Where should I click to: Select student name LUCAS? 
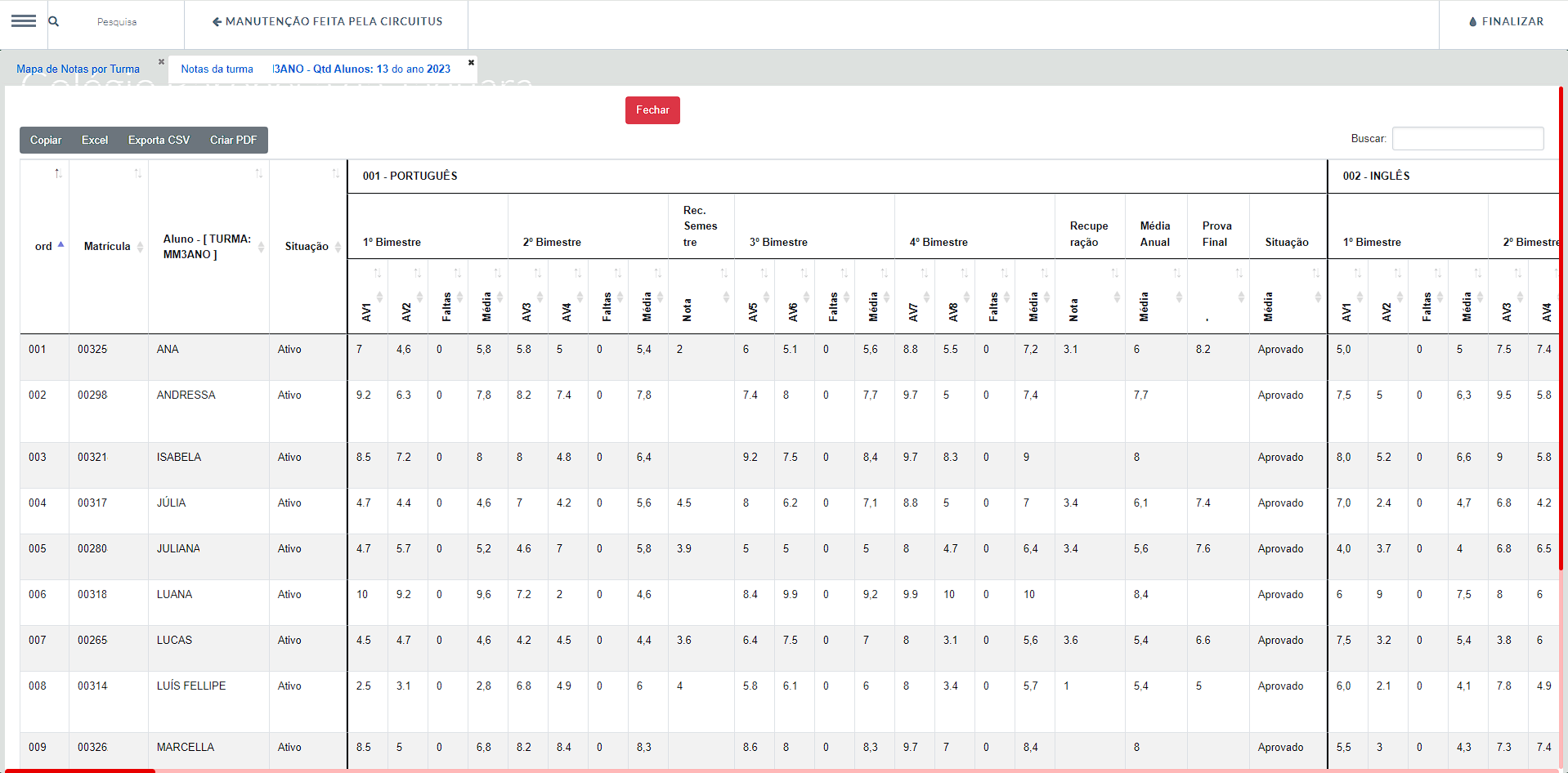174,640
